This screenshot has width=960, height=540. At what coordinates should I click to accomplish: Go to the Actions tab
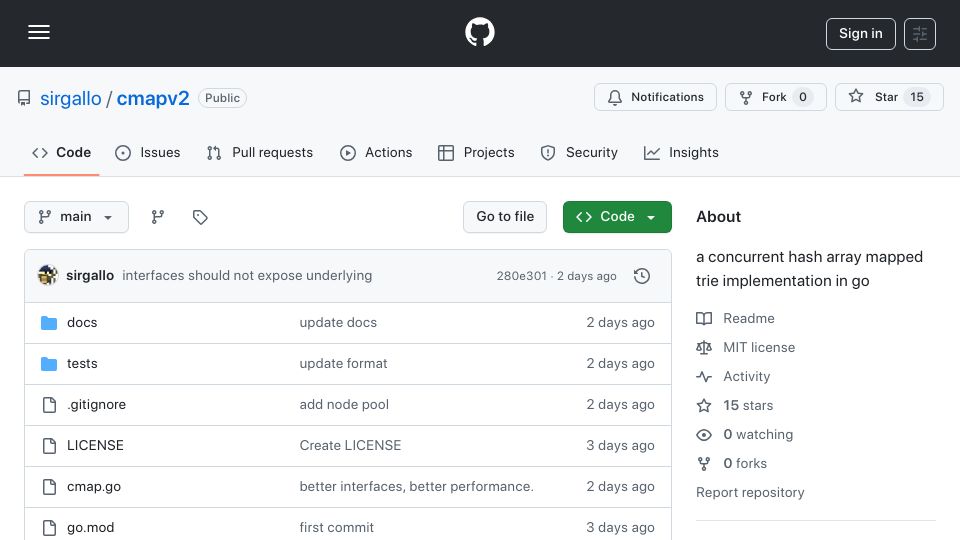coord(376,152)
